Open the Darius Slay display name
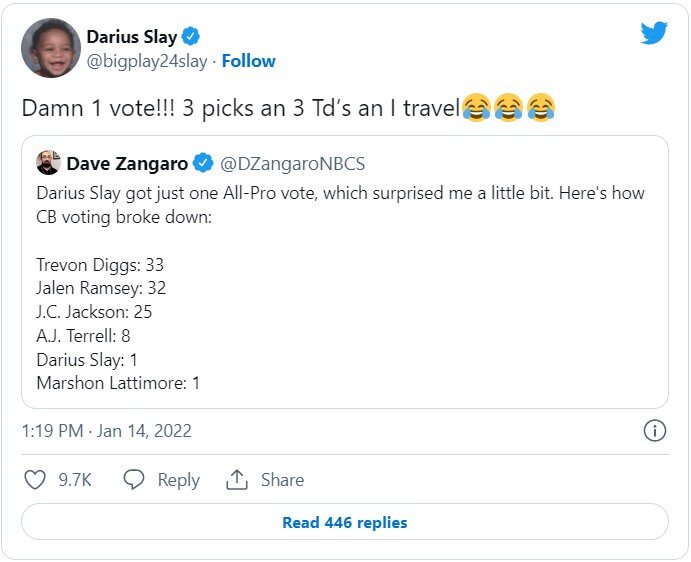This screenshot has width=691, height=562. coord(132,37)
